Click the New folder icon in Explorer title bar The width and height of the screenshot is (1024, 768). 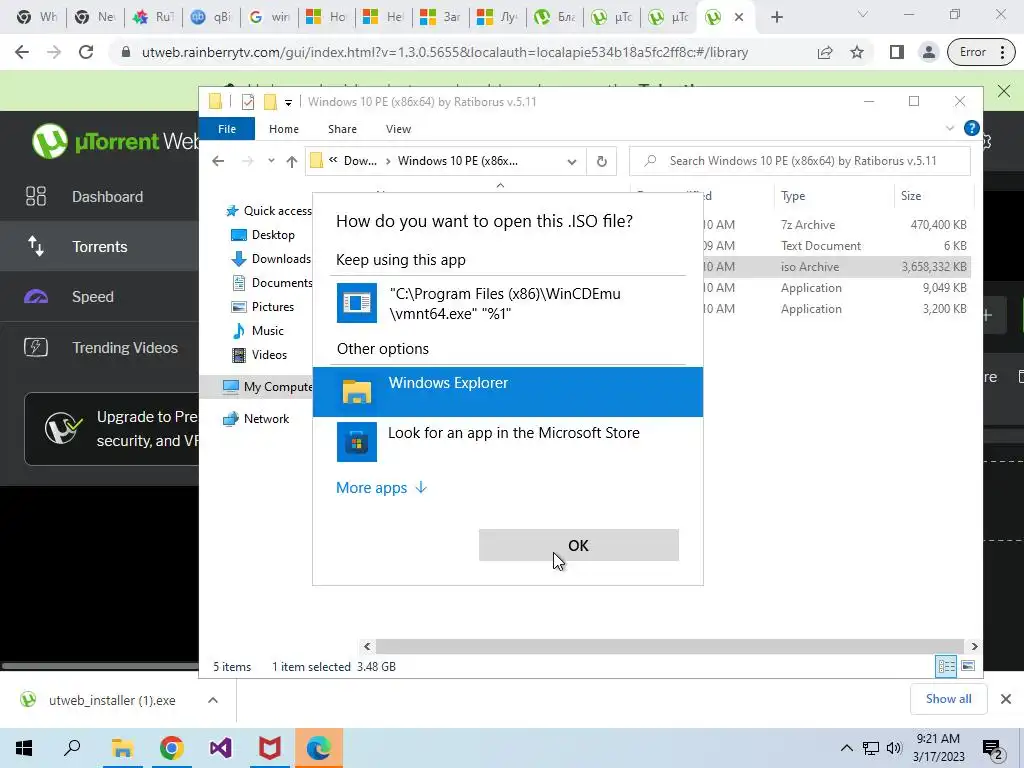click(x=270, y=102)
